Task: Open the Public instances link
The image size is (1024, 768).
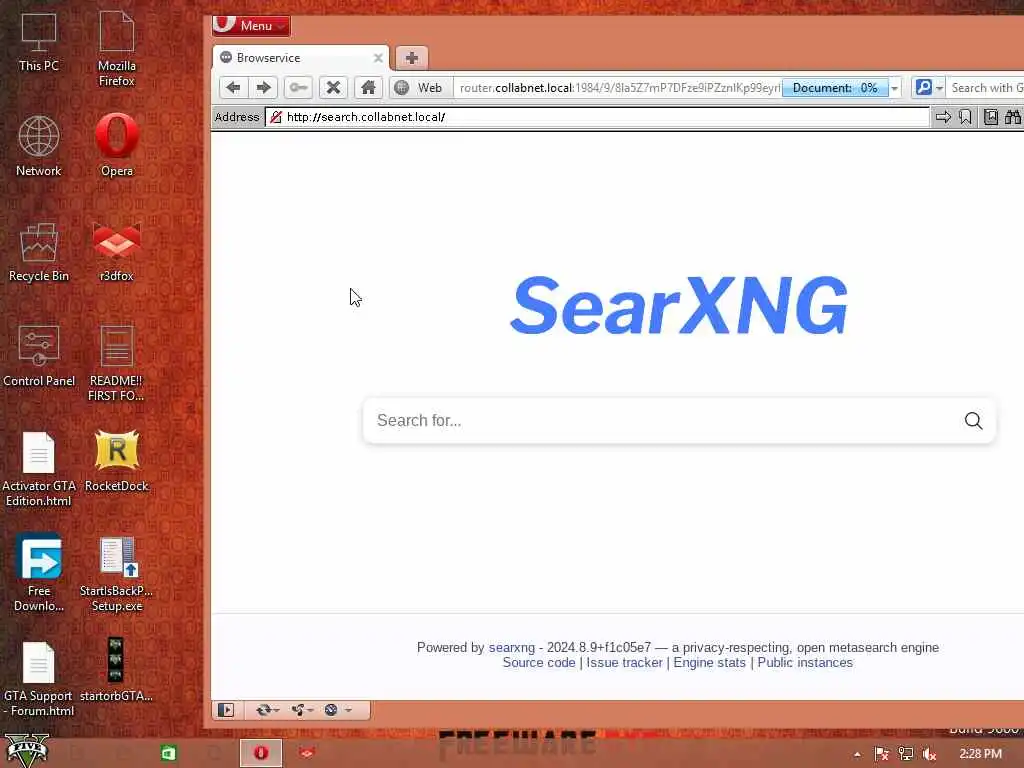Action: [x=805, y=662]
